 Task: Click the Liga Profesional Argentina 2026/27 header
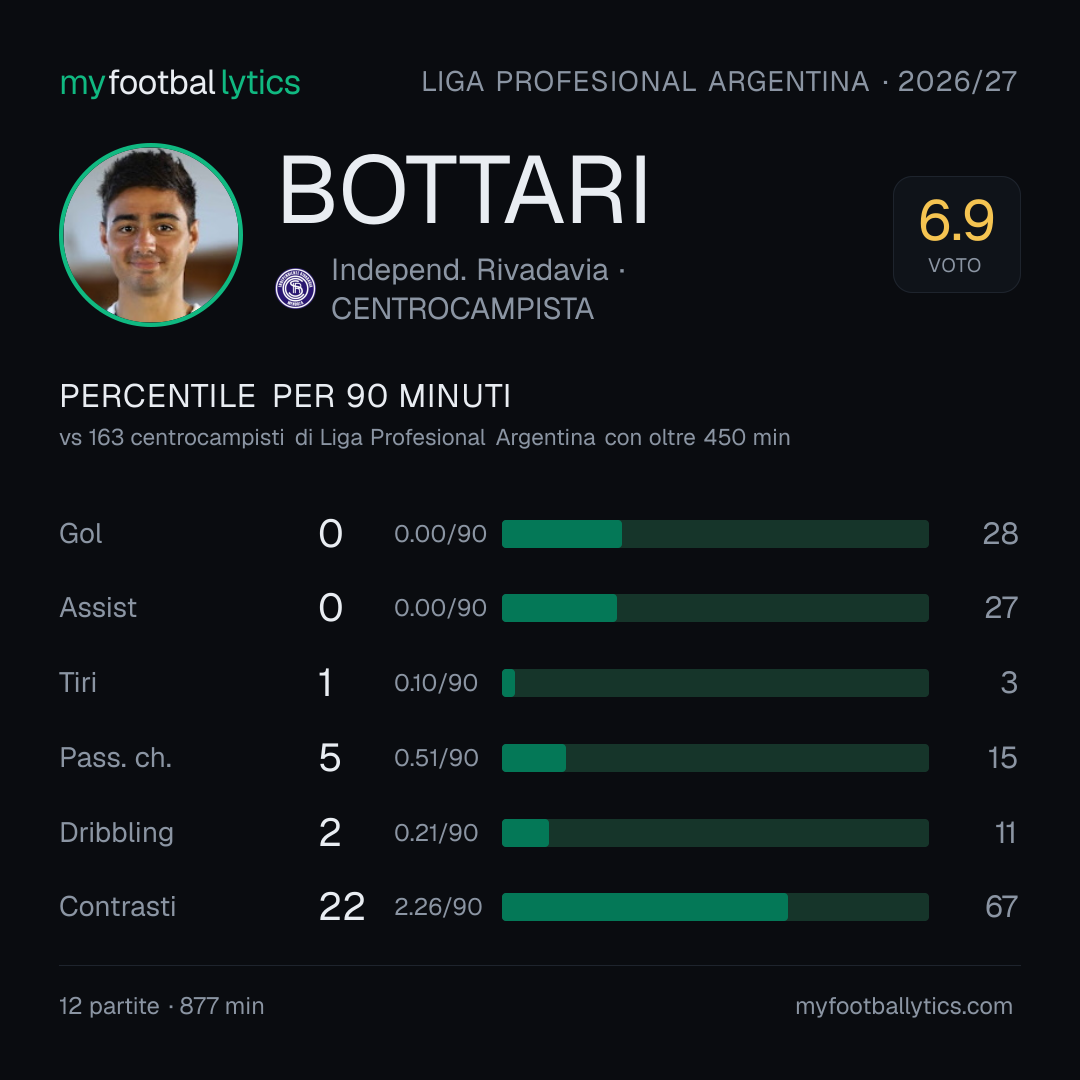point(719,82)
